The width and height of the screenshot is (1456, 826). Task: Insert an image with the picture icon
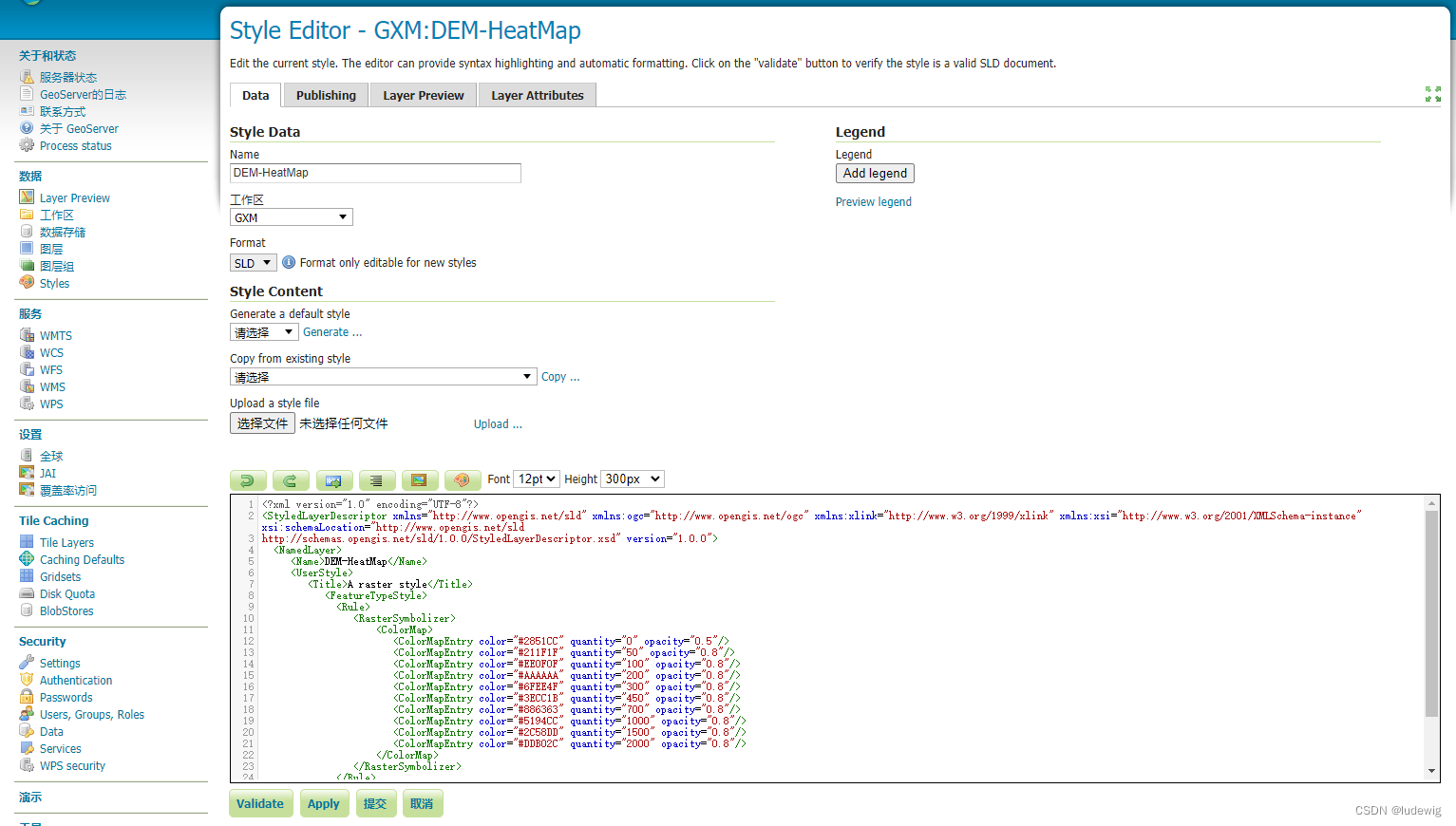pyautogui.click(x=420, y=480)
